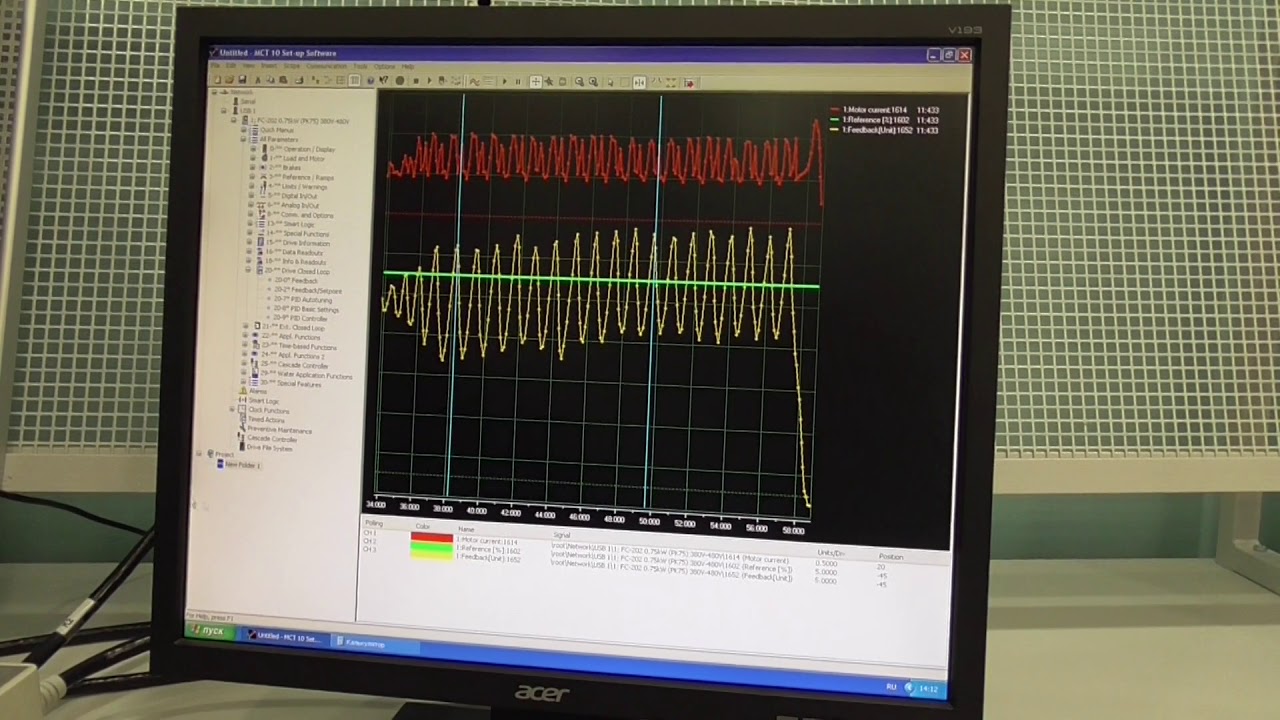The width and height of the screenshot is (1280, 720).
Task: Select the crosshair cursor tool in toolbar
Action: coord(535,81)
